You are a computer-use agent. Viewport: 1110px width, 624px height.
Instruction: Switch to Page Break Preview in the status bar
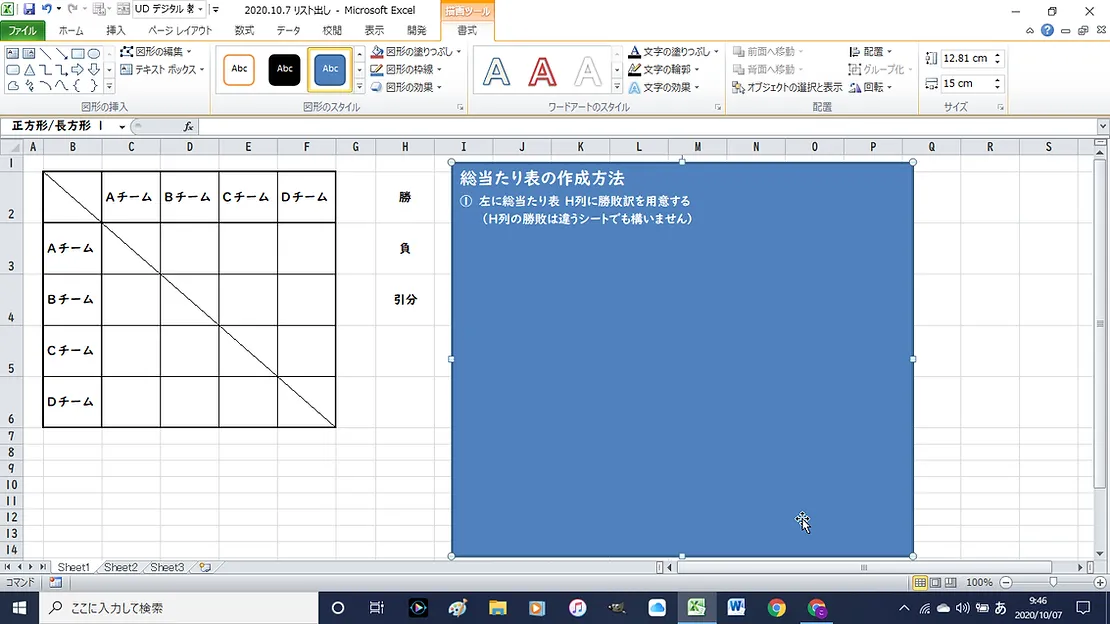950,582
